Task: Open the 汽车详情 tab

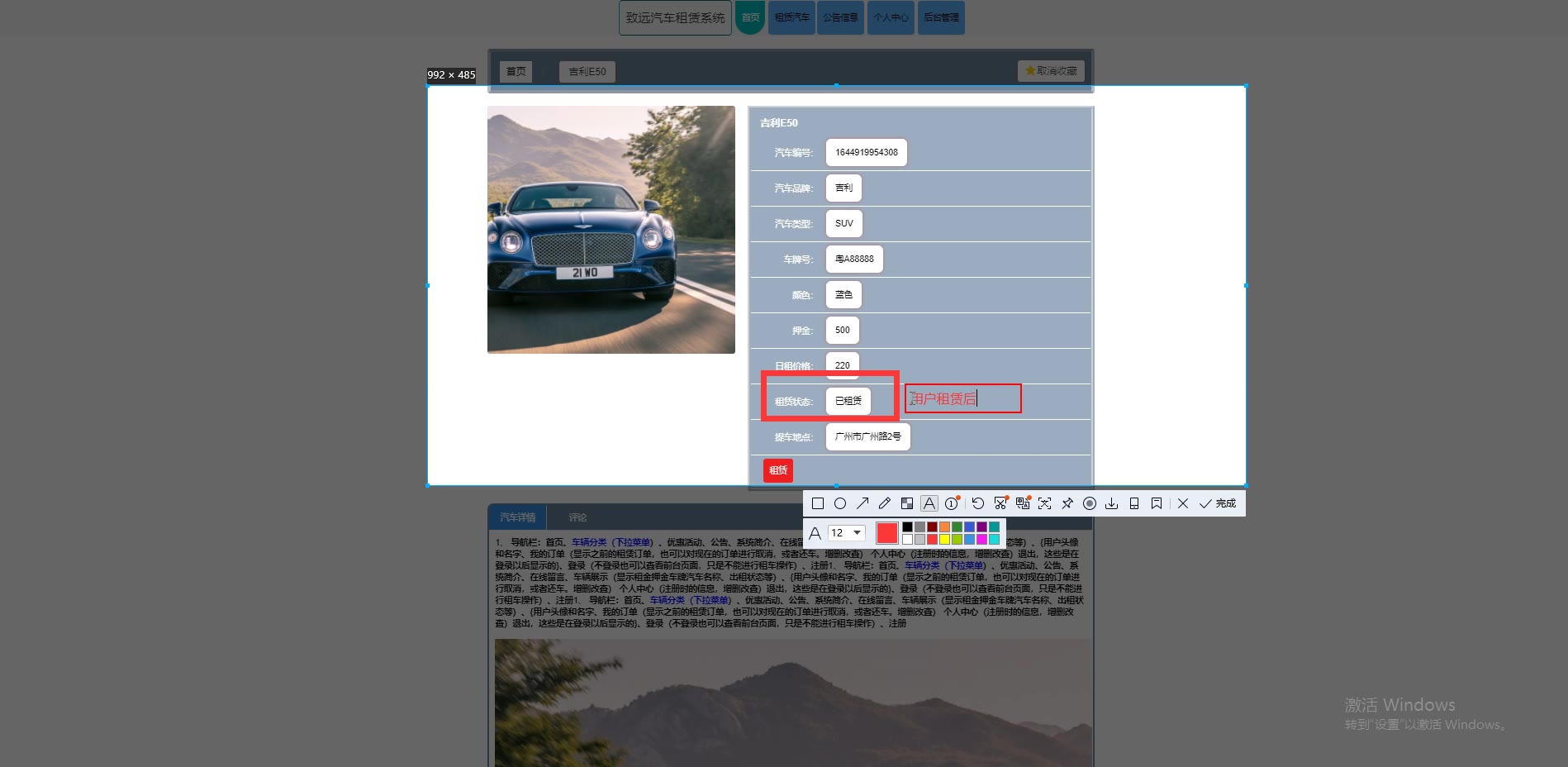Action: click(x=518, y=517)
